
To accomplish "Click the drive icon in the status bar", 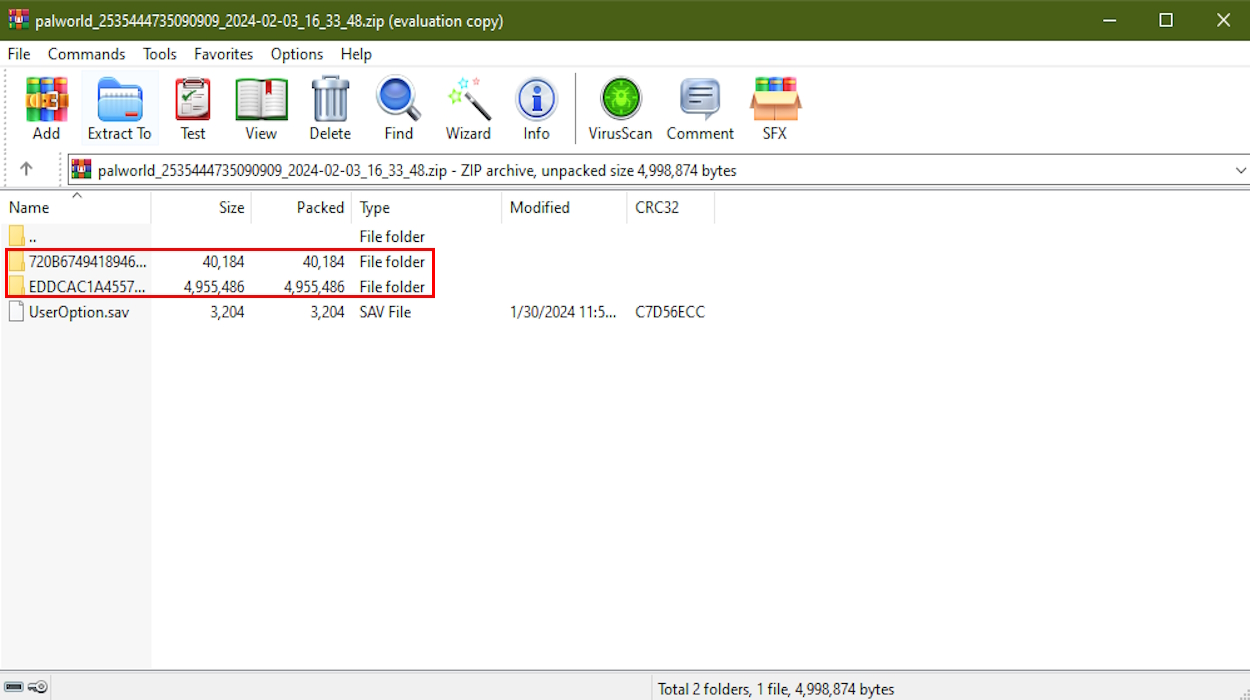I will 15,687.
